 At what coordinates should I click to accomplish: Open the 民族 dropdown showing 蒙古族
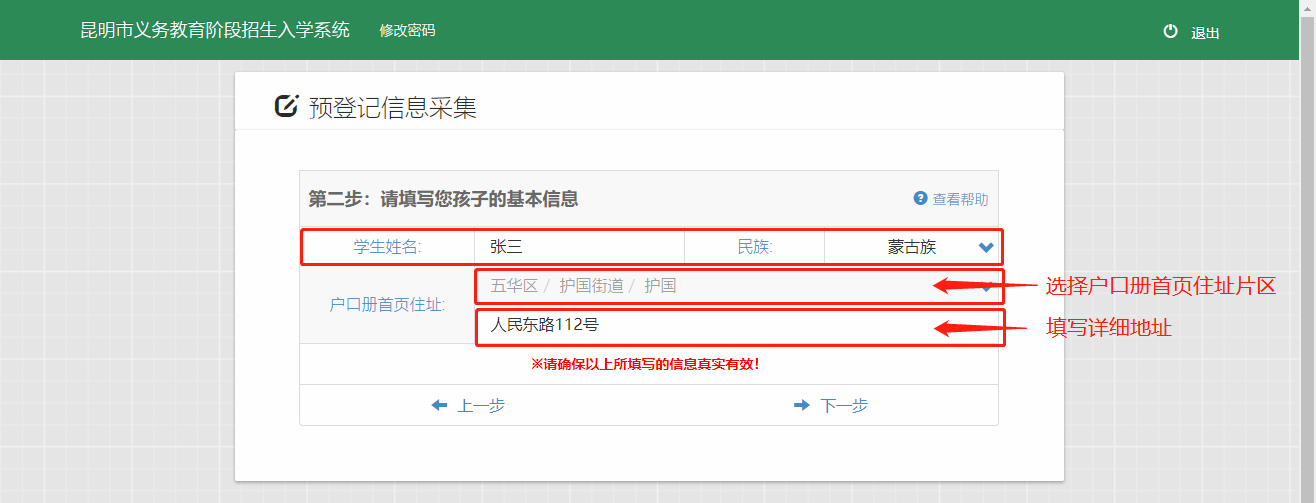(910, 247)
